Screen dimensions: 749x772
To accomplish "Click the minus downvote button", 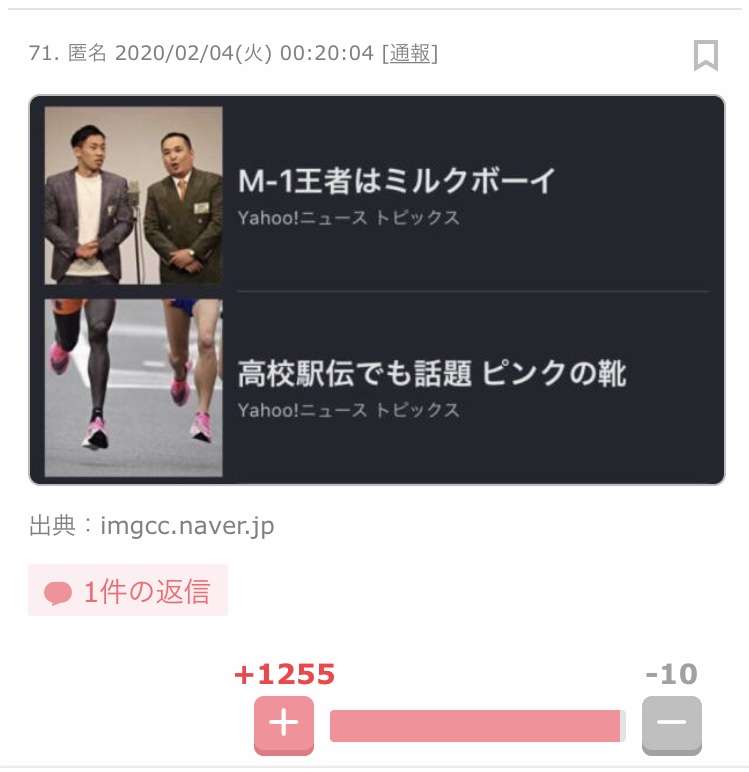I will point(671,725).
